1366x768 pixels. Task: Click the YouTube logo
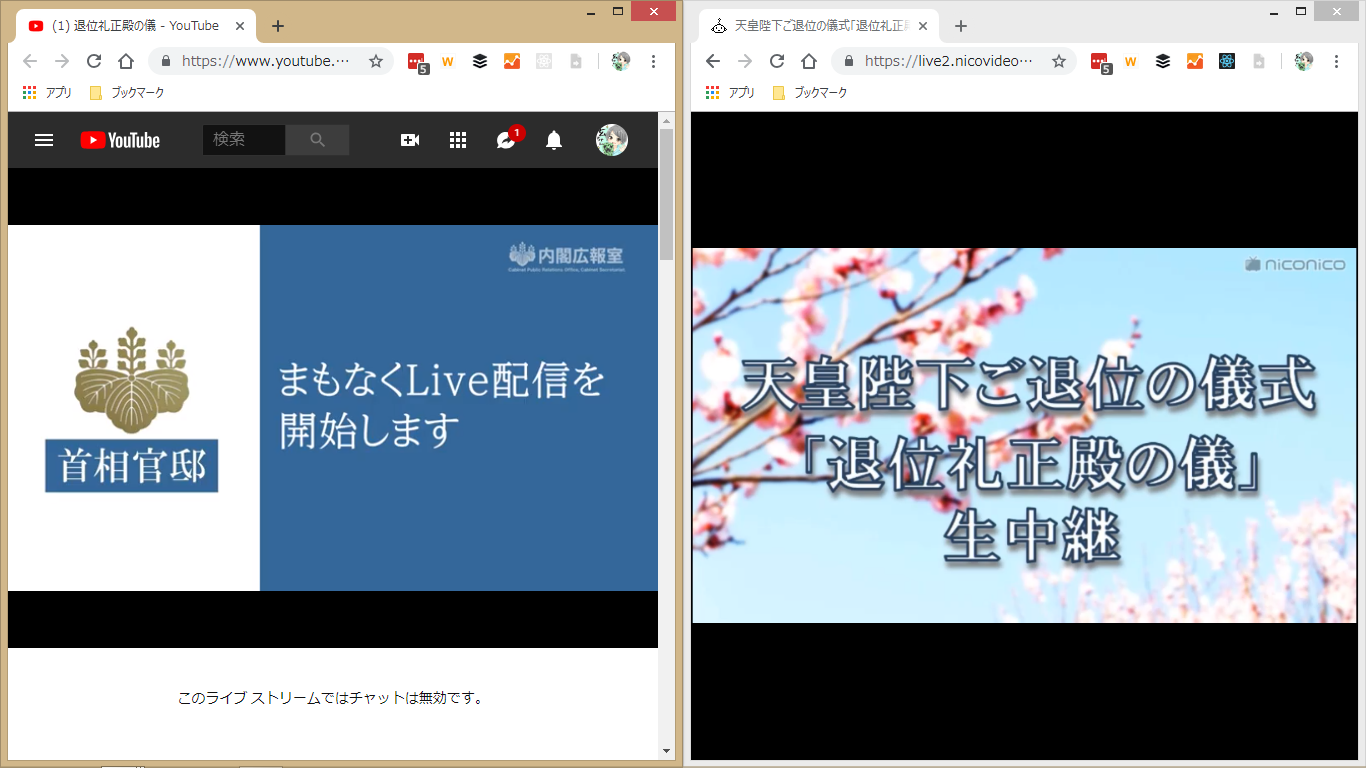(120, 140)
